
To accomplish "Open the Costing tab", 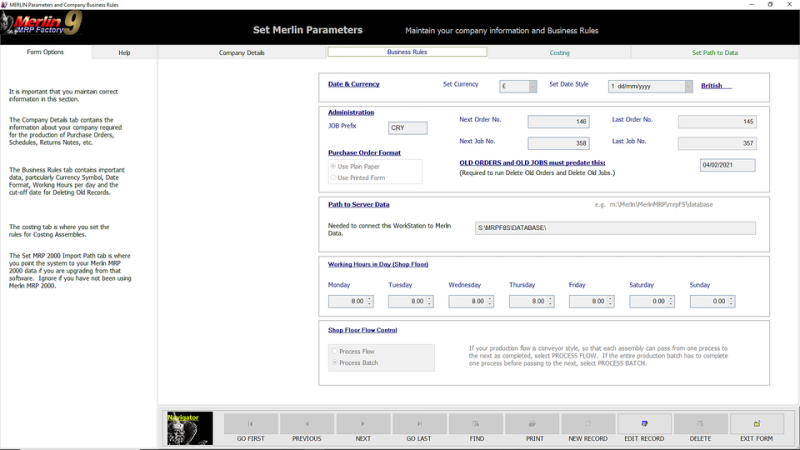I will pyautogui.click(x=559, y=52).
